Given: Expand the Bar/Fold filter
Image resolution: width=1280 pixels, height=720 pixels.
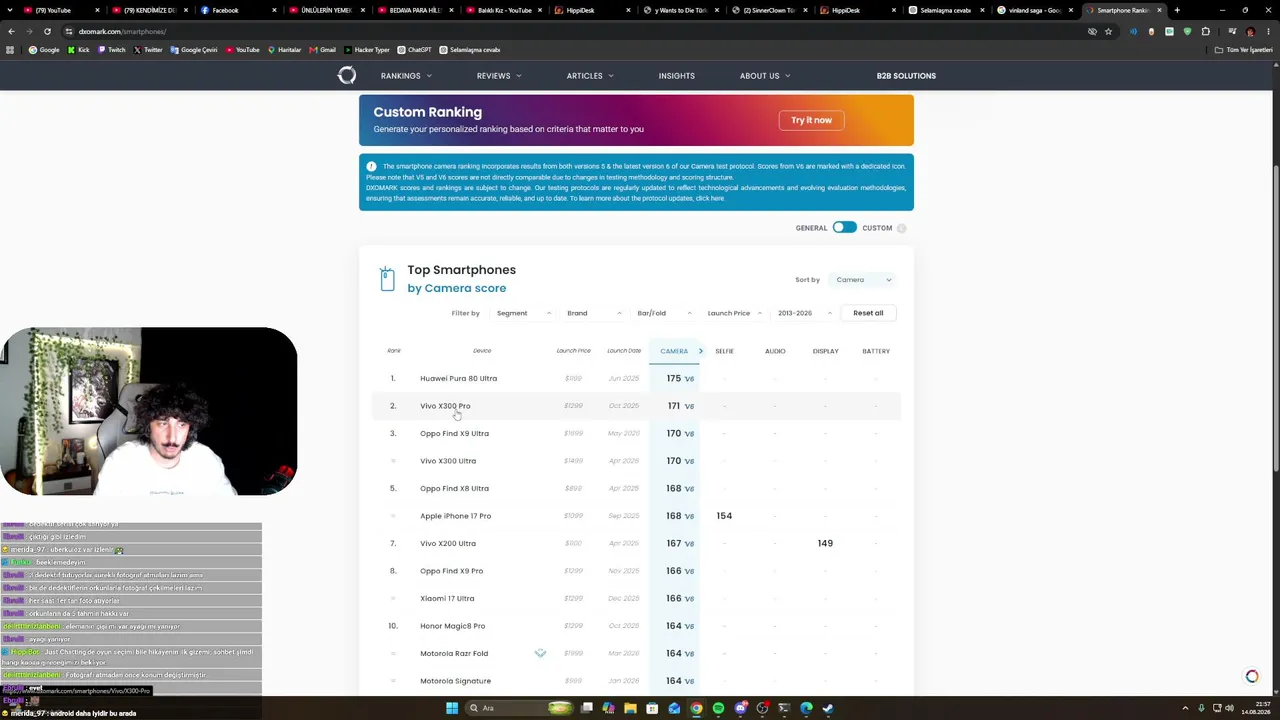Looking at the screenshot, I should click(664, 313).
